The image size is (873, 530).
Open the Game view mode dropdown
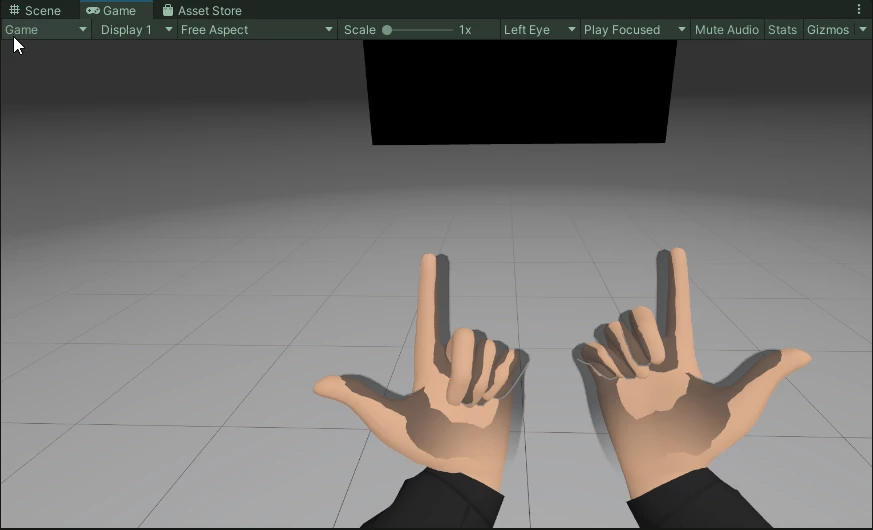(46, 30)
